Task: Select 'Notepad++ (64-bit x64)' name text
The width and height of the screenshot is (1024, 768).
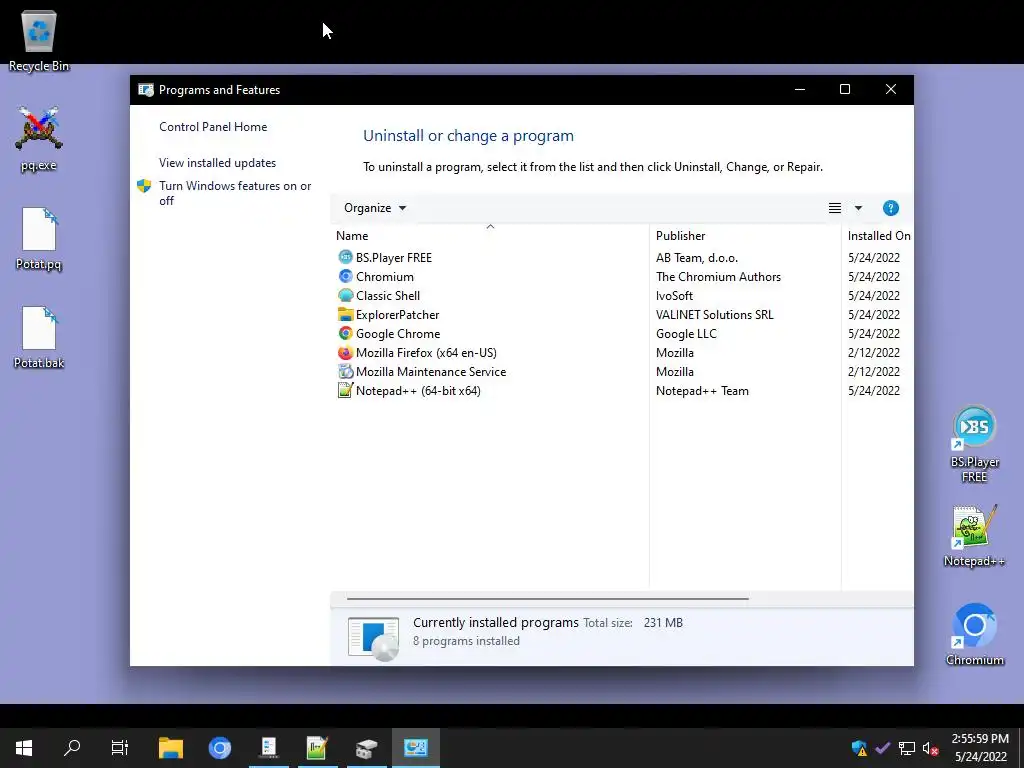Action: point(418,391)
